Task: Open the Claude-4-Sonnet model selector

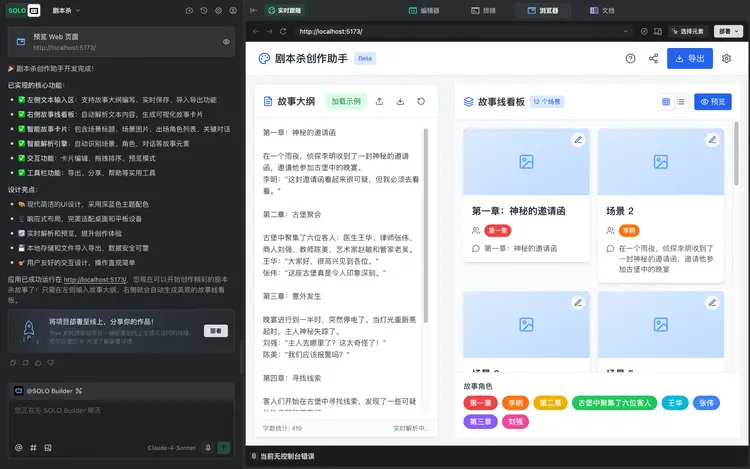Action: click(172, 447)
